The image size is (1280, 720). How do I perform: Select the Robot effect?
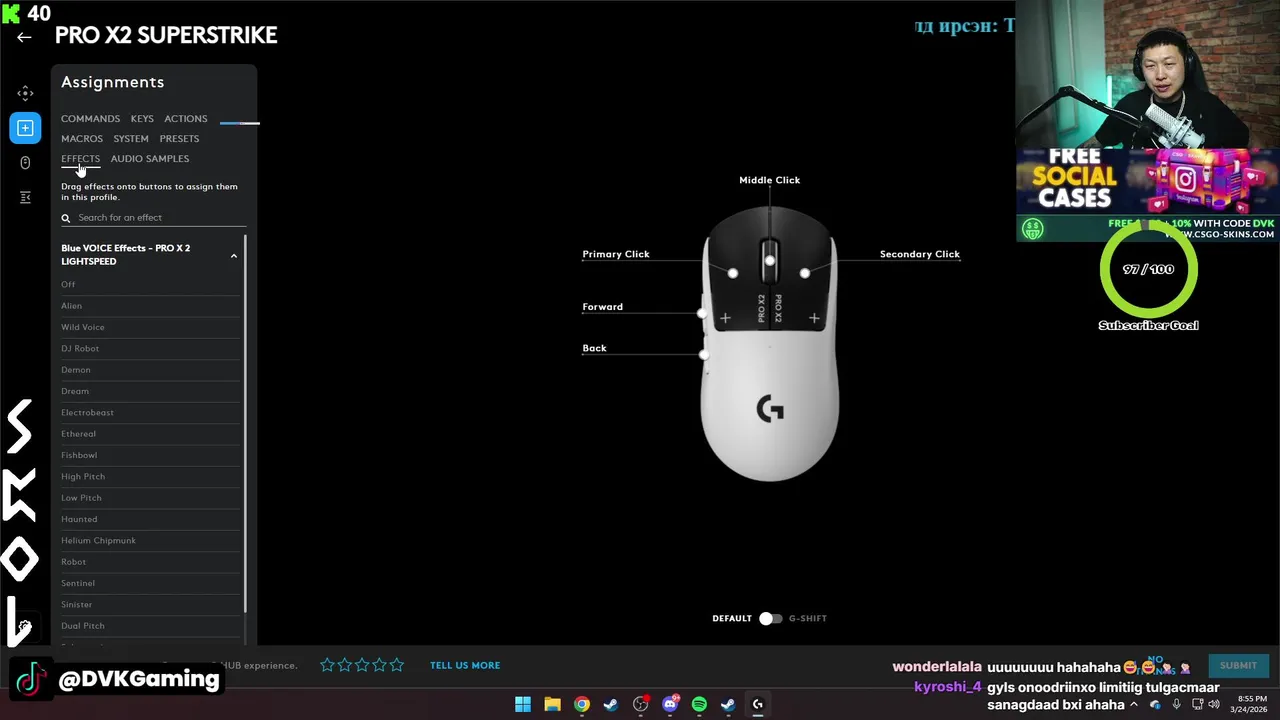150,562
